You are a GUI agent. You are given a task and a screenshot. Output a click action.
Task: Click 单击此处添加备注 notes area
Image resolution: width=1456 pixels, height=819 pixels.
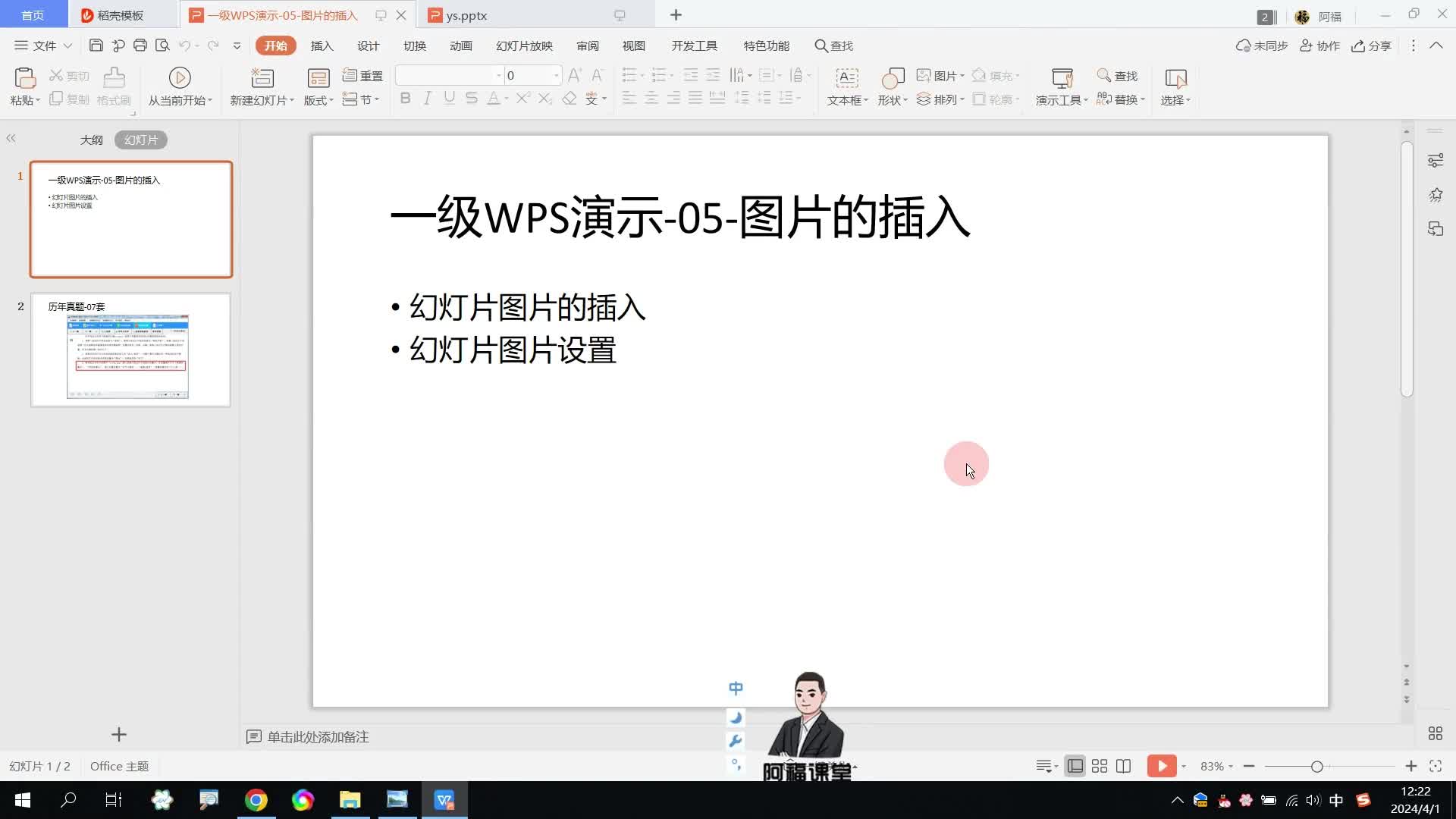(x=318, y=736)
